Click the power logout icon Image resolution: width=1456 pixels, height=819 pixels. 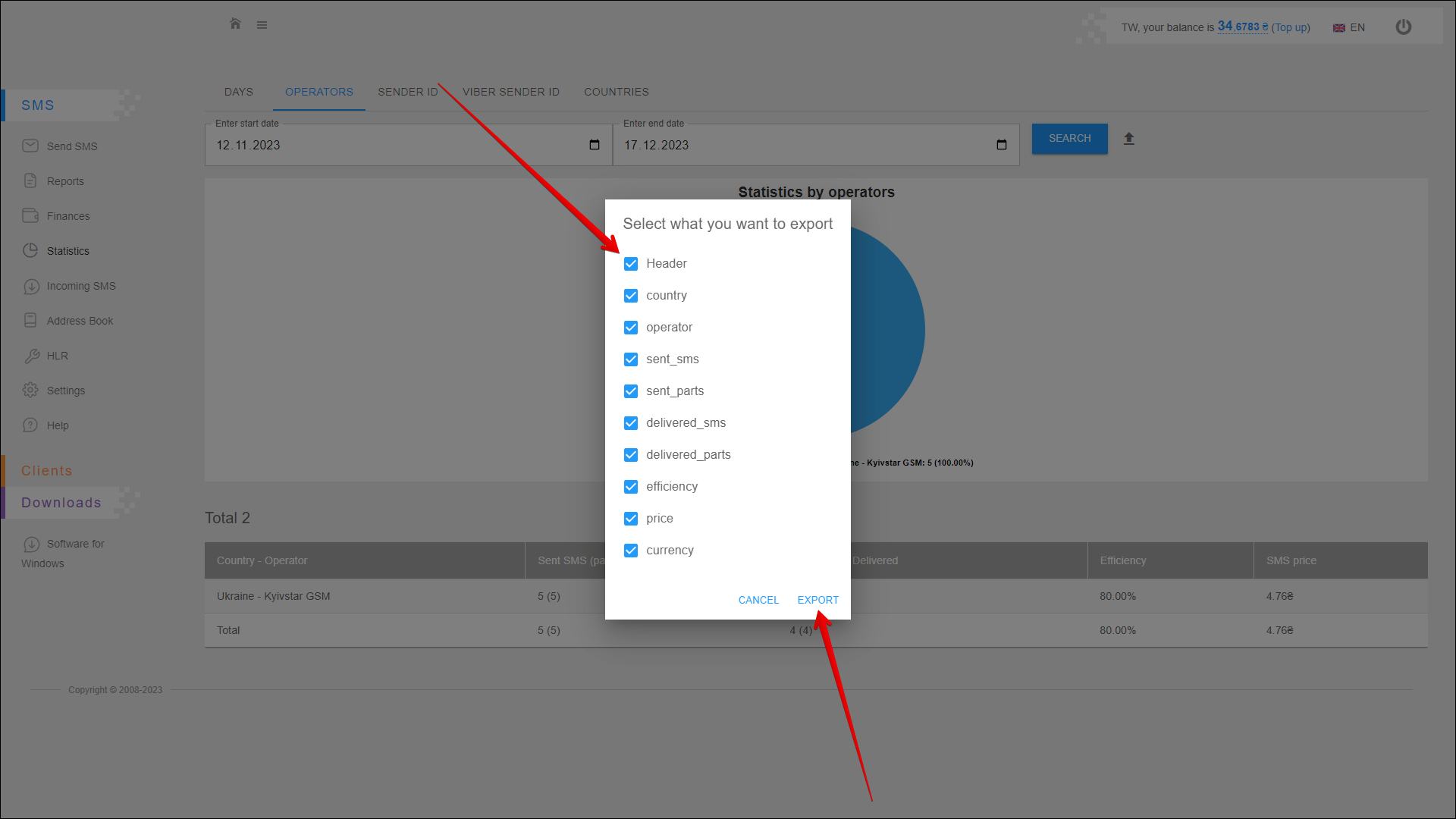[x=1403, y=27]
